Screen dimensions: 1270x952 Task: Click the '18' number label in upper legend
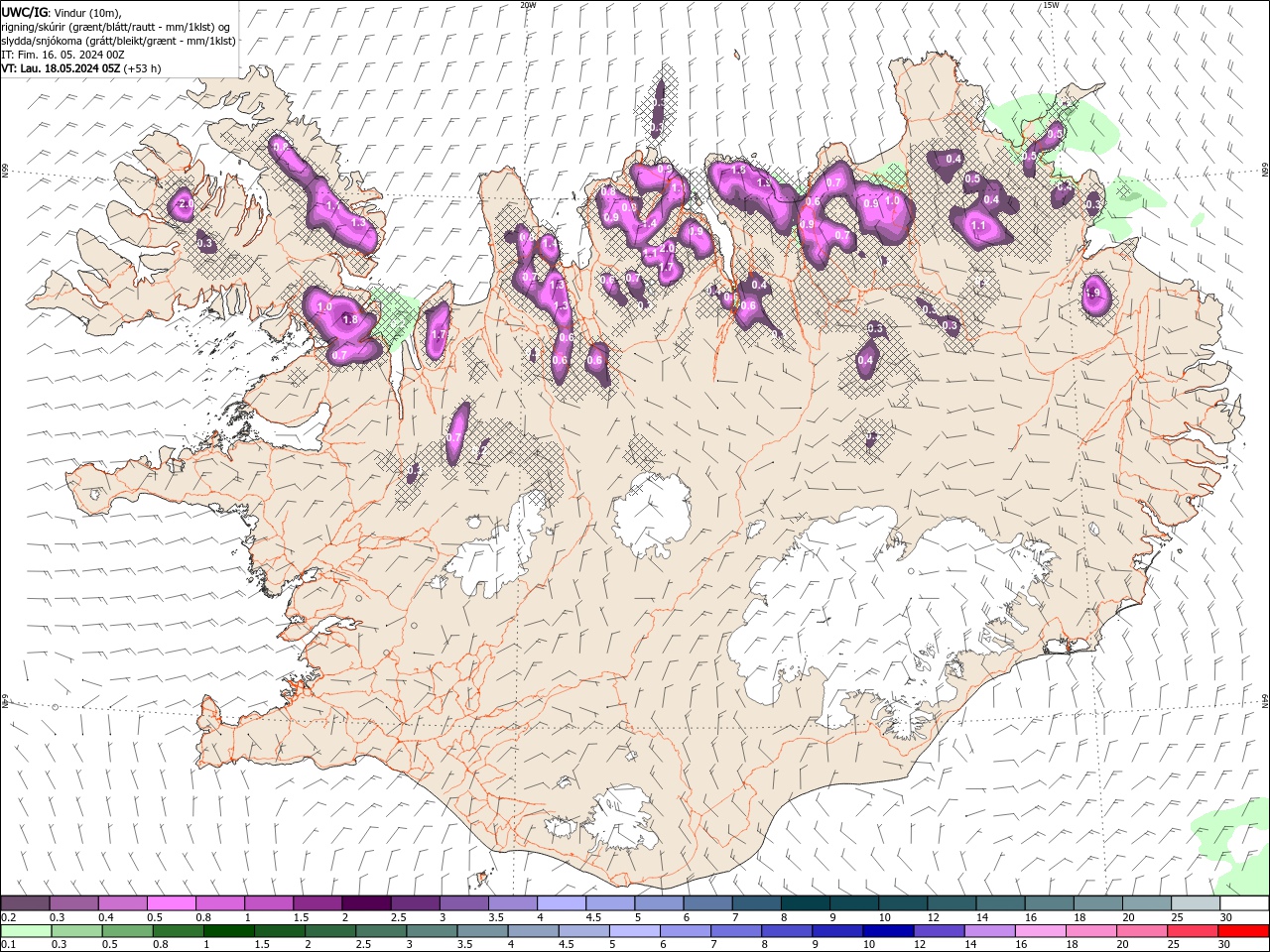click(x=1079, y=917)
